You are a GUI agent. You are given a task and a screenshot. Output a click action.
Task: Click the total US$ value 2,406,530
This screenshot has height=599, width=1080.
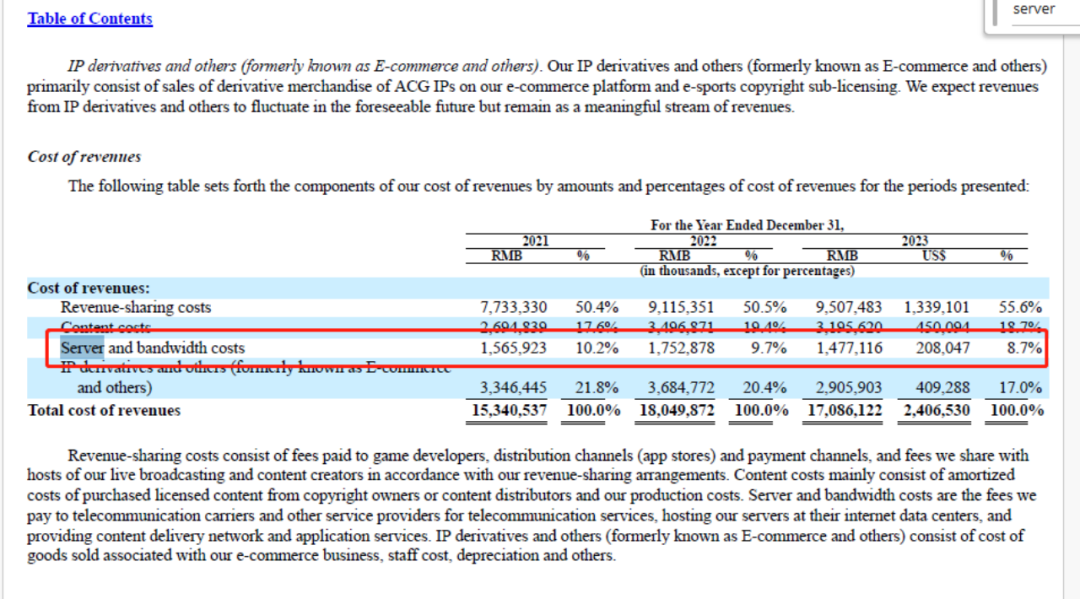click(x=936, y=410)
